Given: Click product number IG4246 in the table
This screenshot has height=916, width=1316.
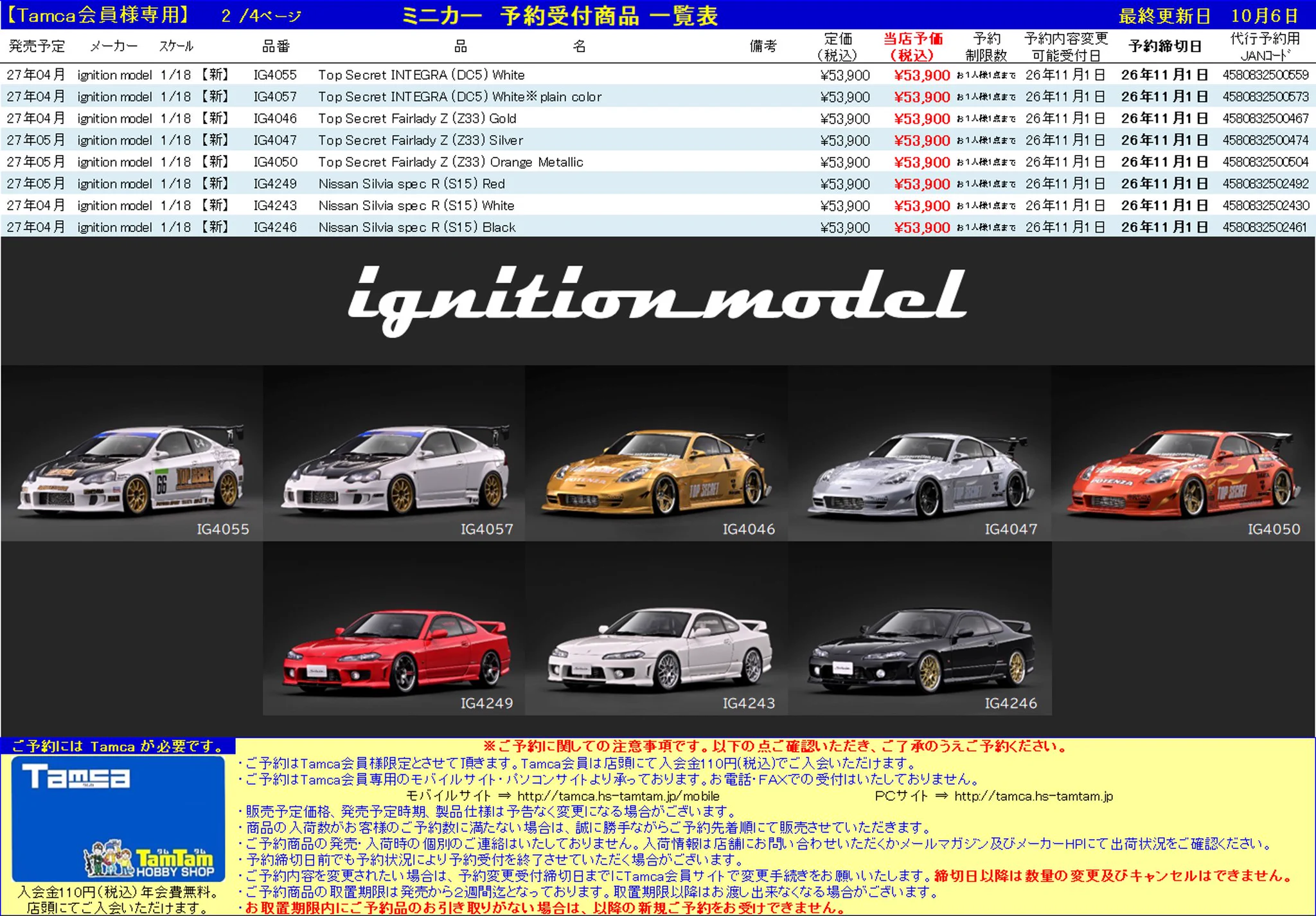Looking at the screenshot, I should click(x=275, y=228).
